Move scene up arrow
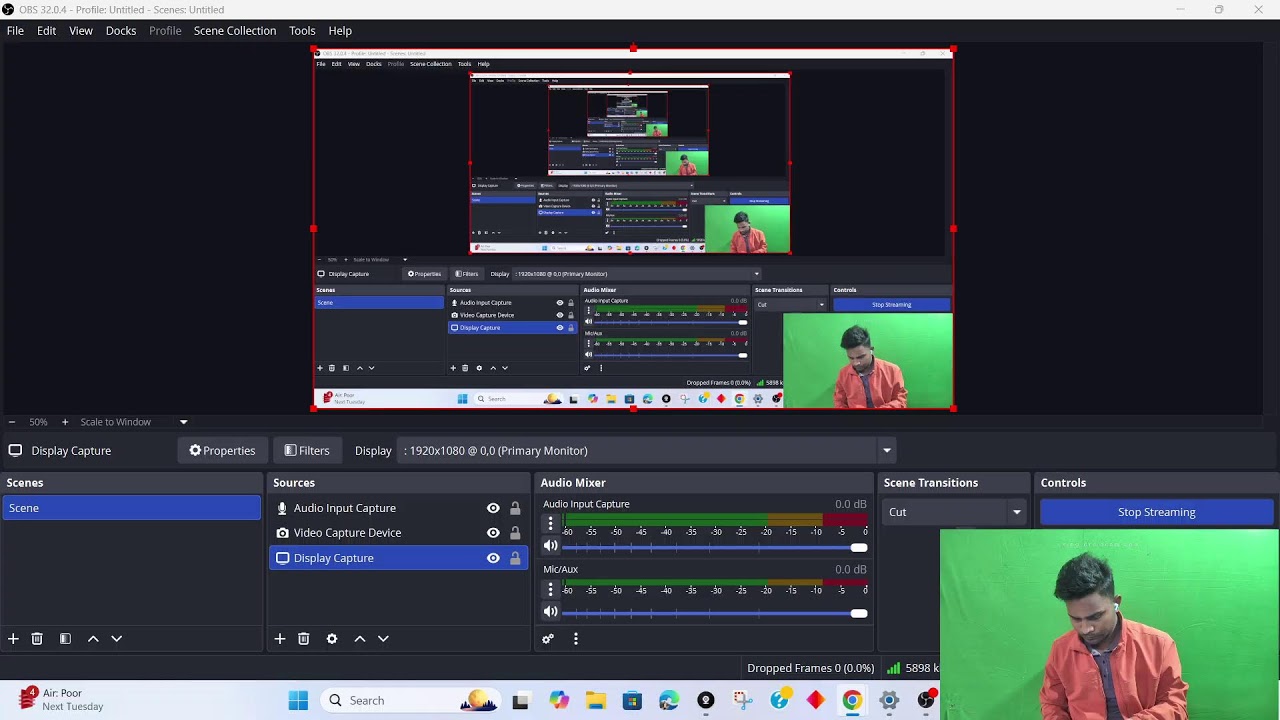 (x=93, y=638)
